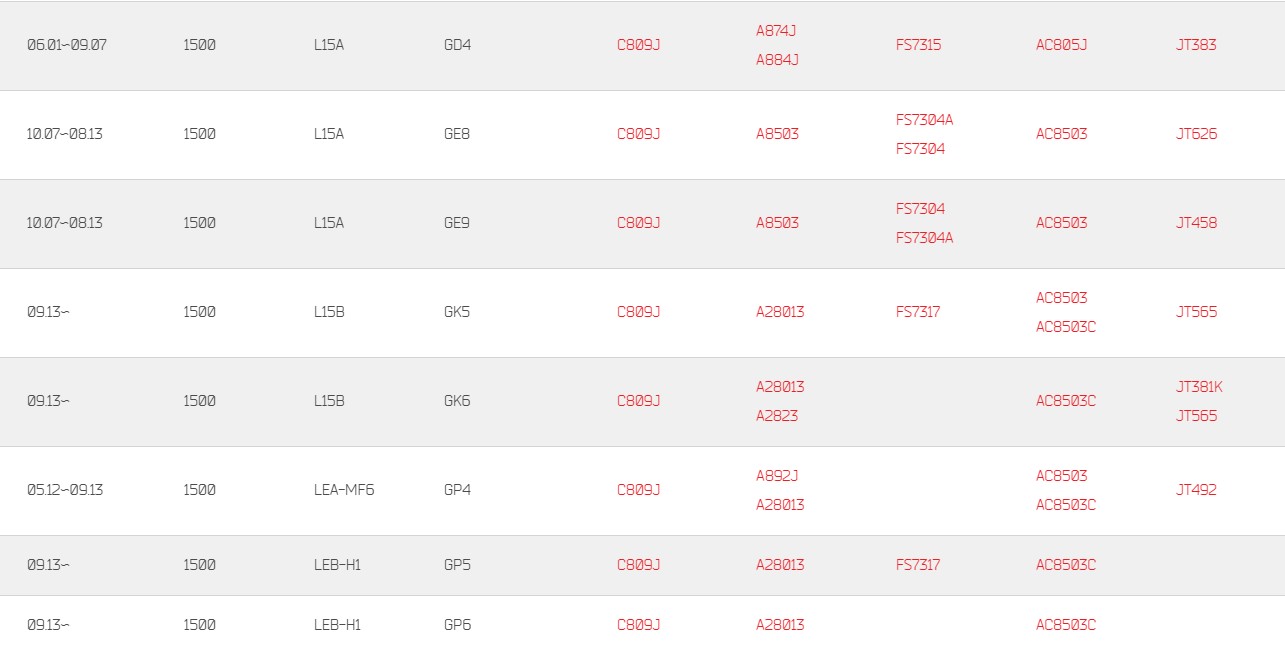This screenshot has width=1285, height=655.
Task: Click FS7317 in the GP5 row
Action: (x=918, y=565)
